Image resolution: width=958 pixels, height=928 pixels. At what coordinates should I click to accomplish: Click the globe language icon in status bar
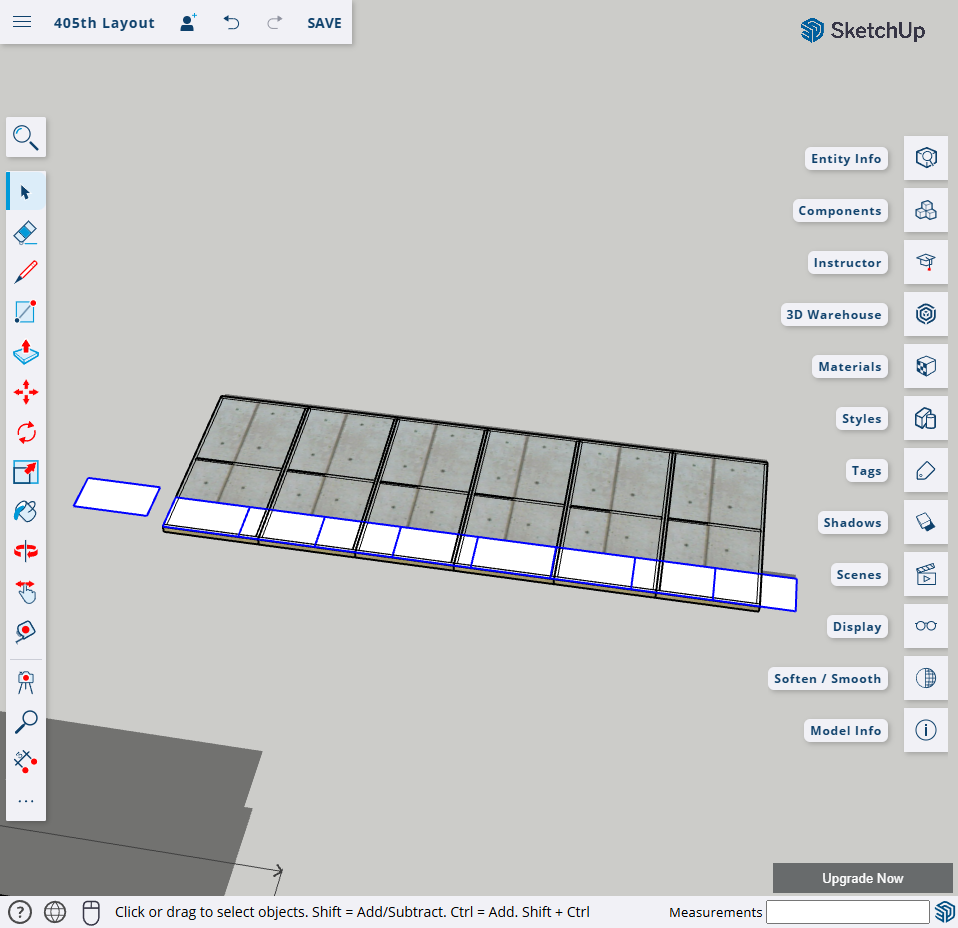[x=55, y=912]
